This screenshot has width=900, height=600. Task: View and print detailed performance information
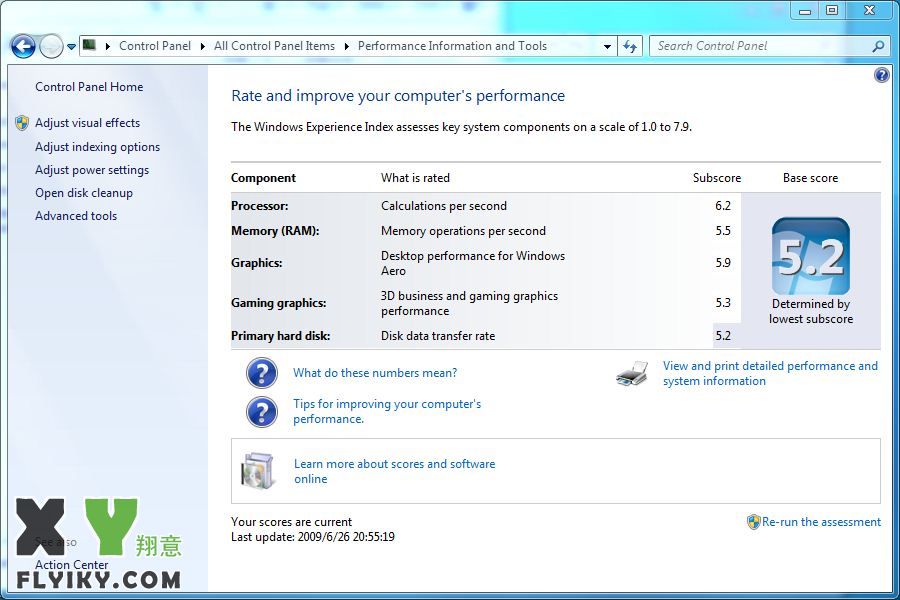point(770,373)
